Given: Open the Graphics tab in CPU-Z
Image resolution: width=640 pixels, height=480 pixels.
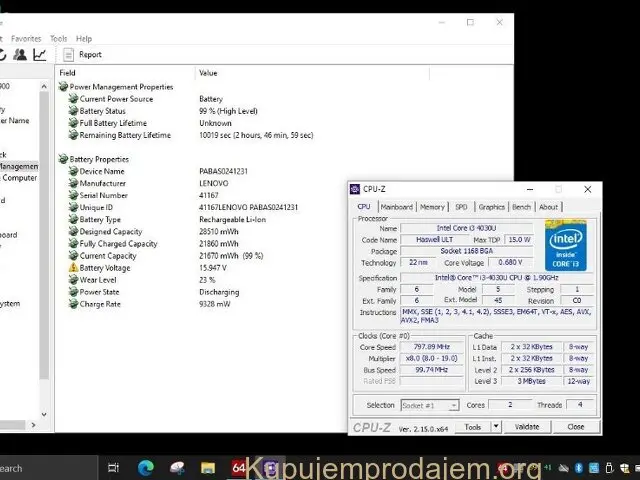Looking at the screenshot, I should coord(491,207).
